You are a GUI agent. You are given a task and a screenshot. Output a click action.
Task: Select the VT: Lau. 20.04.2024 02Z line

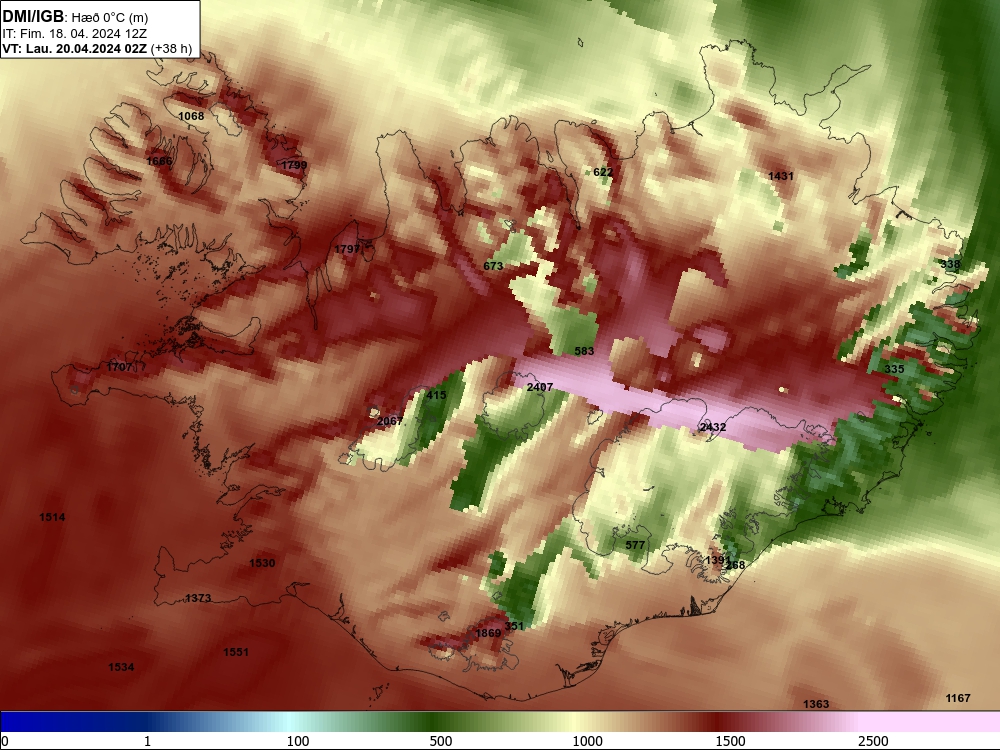75,49
